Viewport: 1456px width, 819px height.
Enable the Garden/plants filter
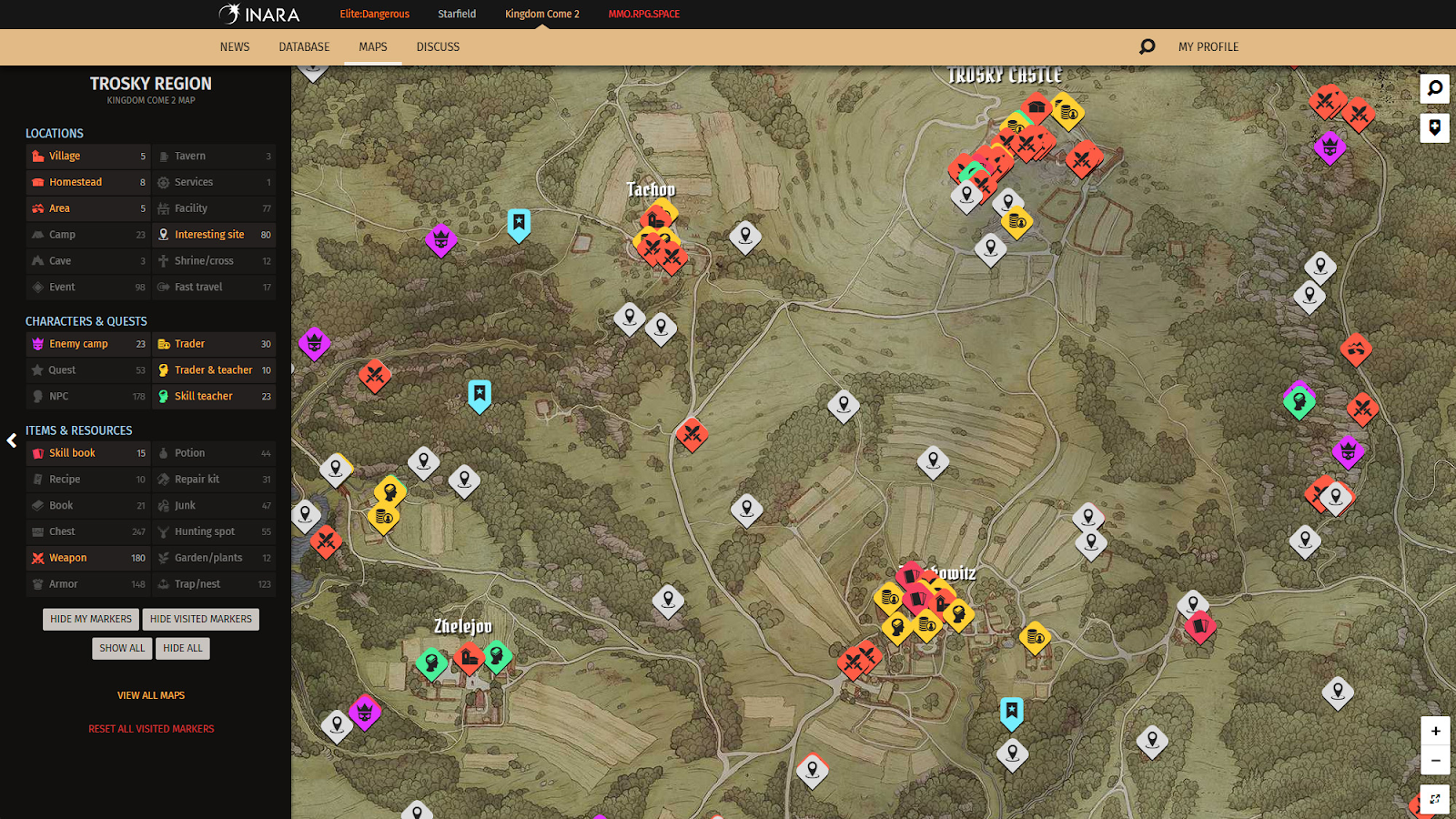click(x=214, y=558)
